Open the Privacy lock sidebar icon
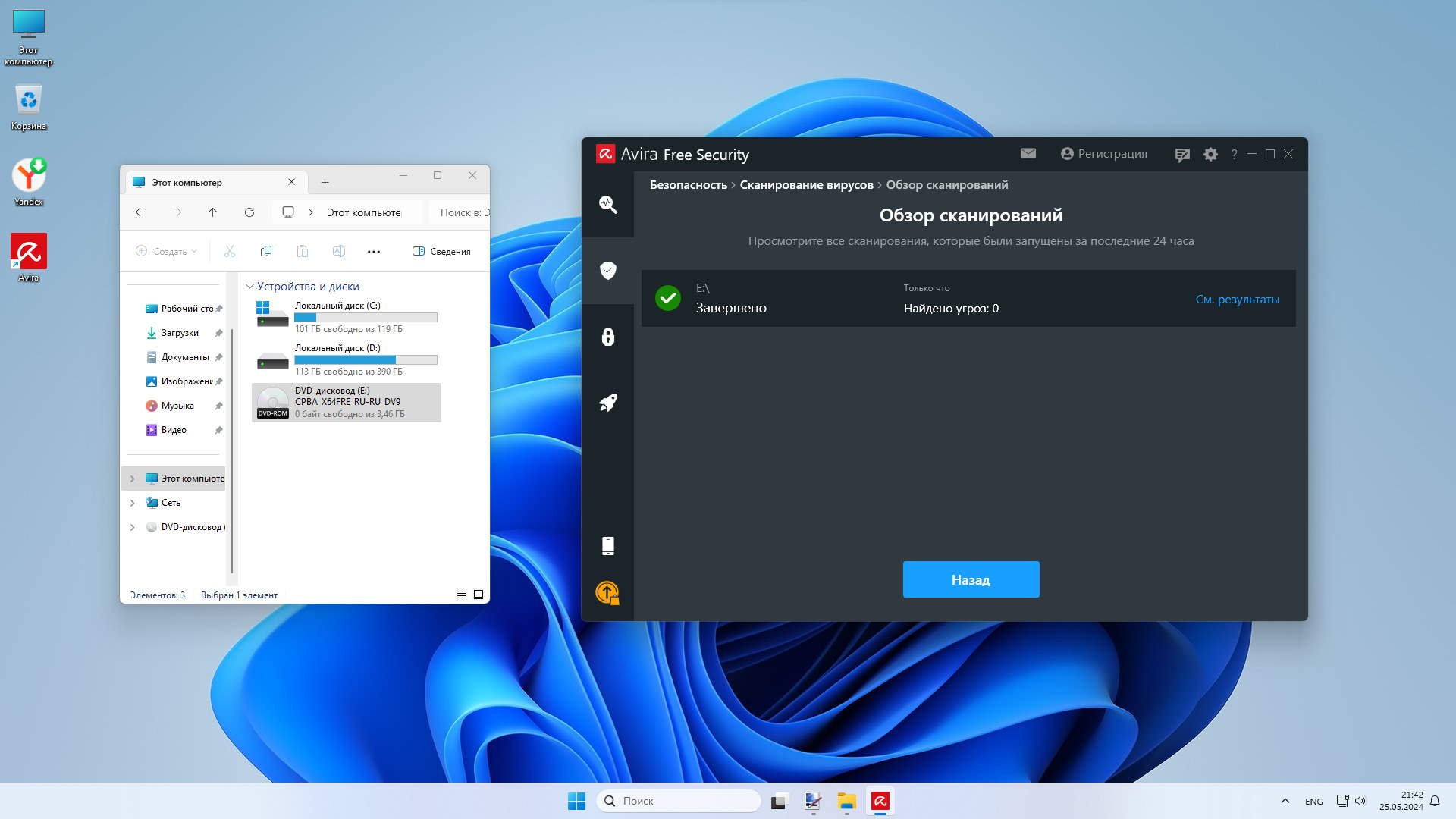The height and width of the screenshot is (819, 1456). [607, 337]
